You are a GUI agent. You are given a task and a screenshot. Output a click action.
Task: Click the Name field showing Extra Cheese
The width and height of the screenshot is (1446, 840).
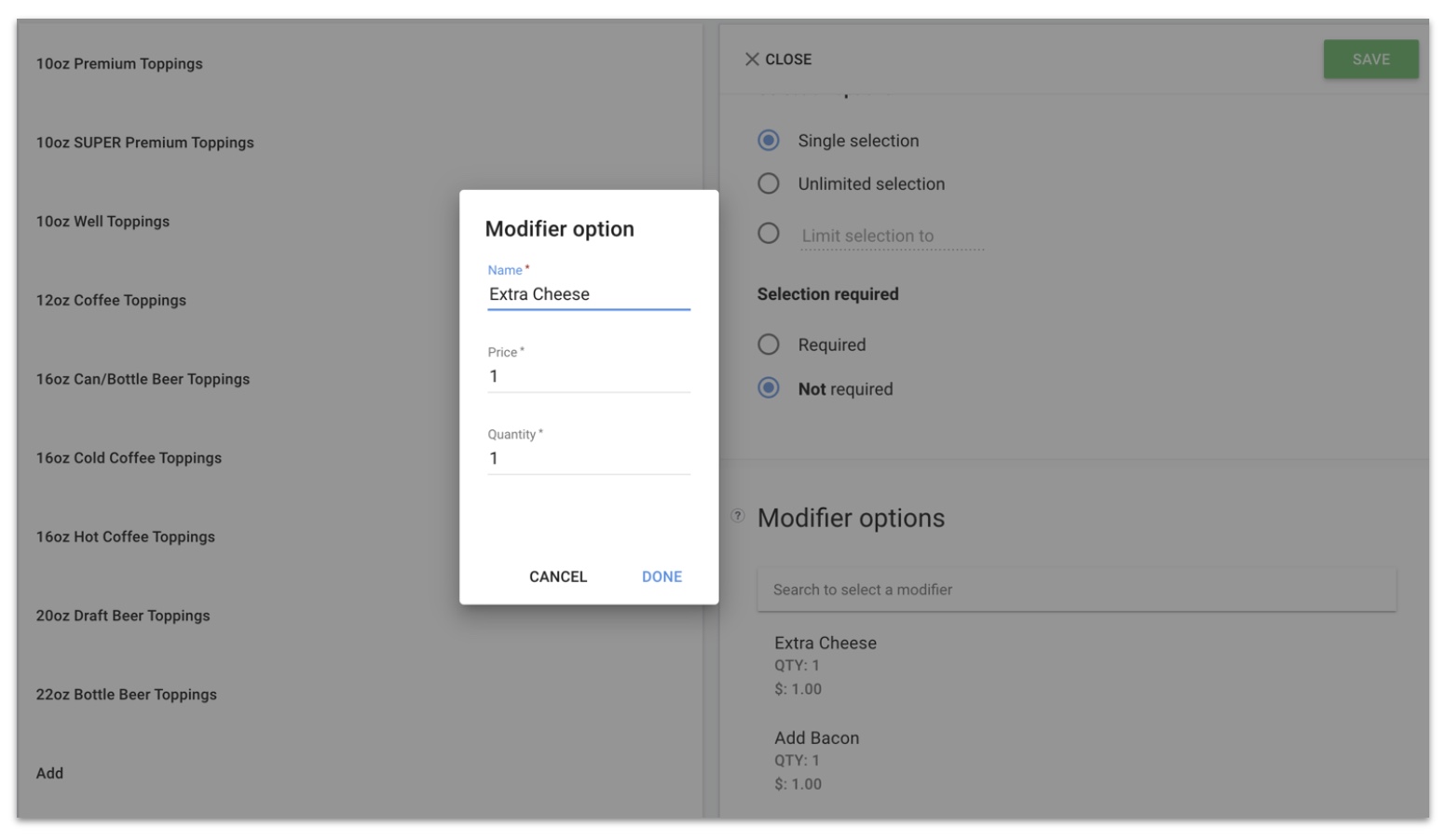click(588, 292)
